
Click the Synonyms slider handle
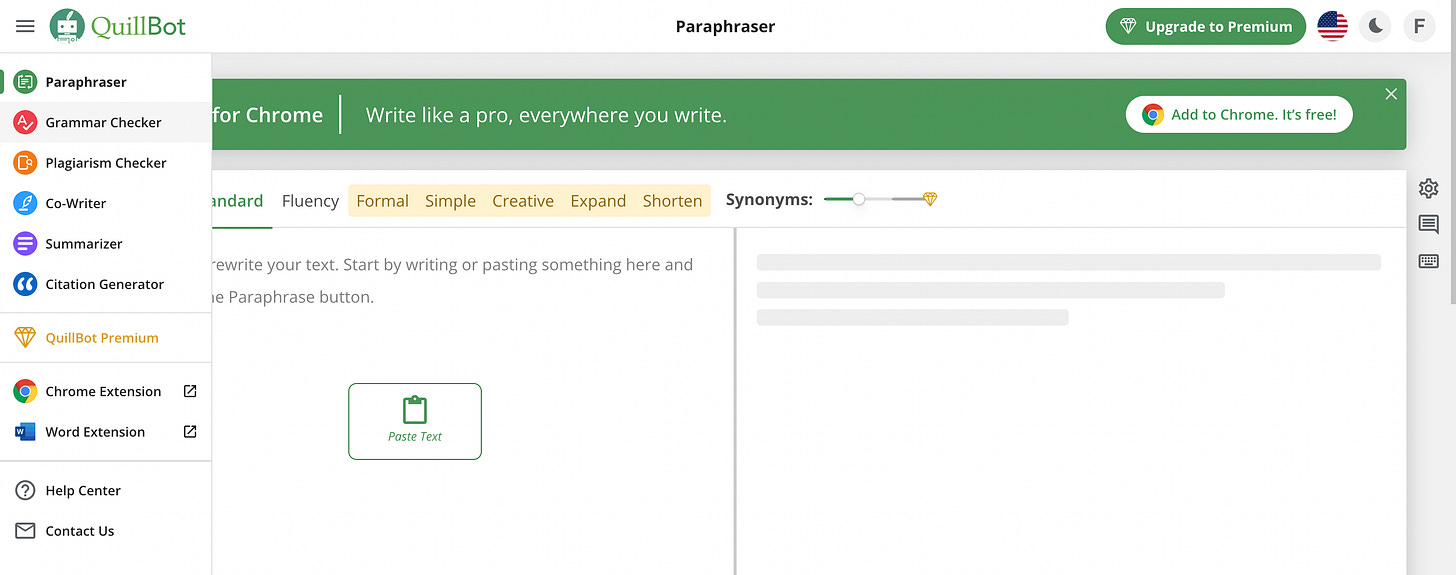point(858,199)
